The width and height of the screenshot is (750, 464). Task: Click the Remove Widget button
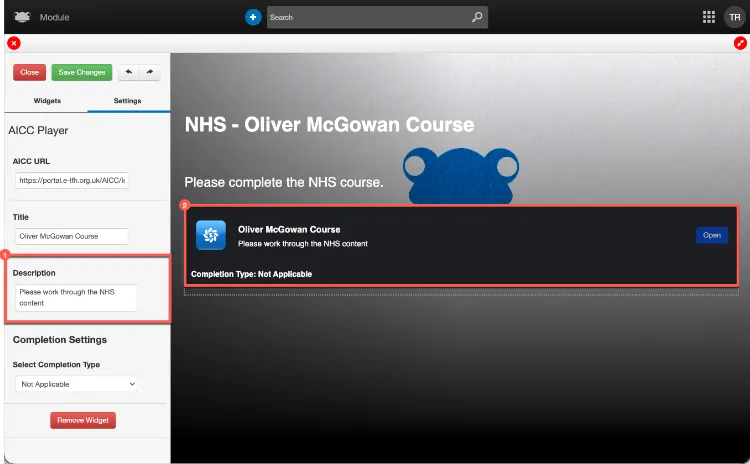[83, 420]
